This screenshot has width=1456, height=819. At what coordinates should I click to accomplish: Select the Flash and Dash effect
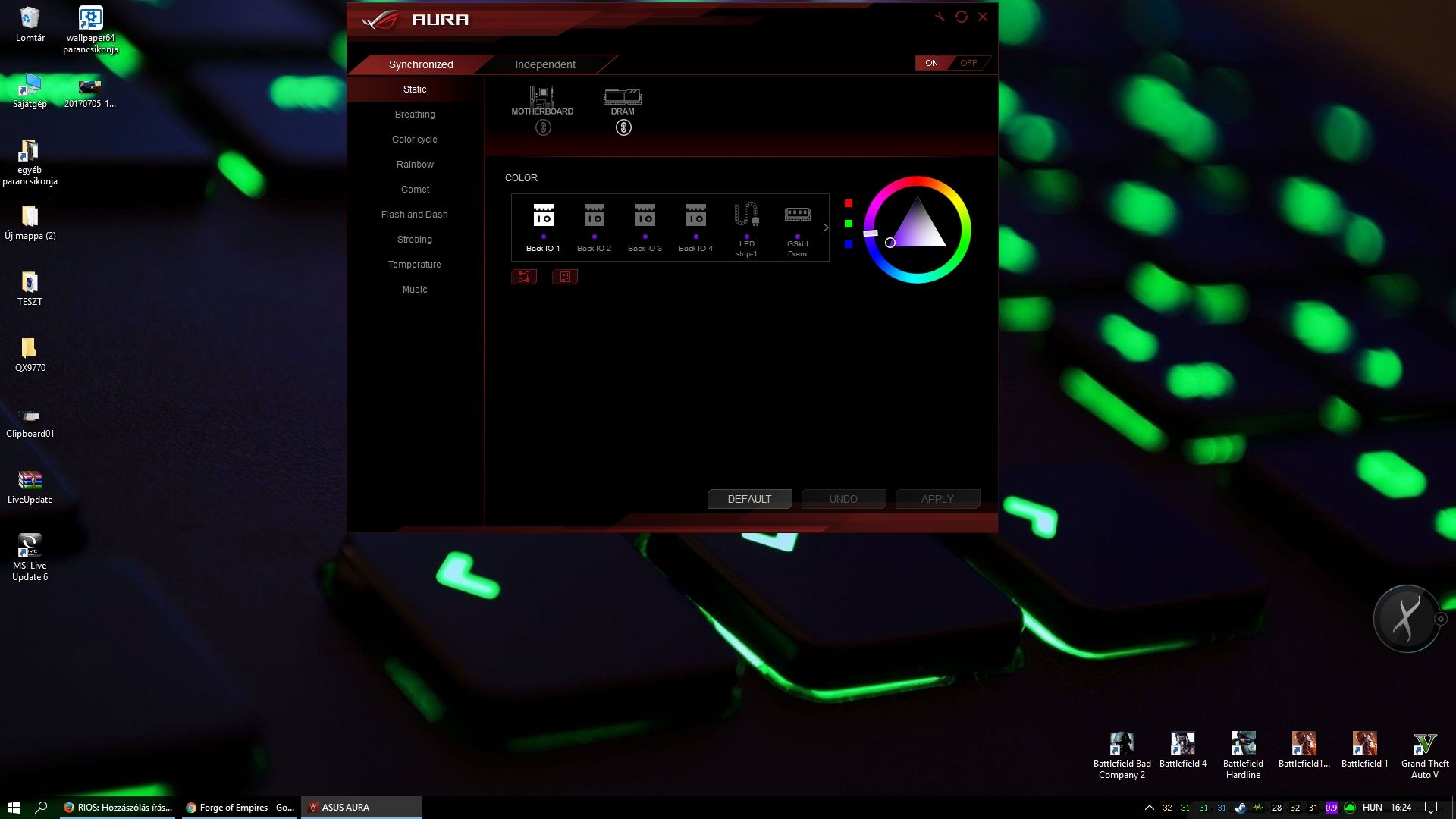click(415, 215)
